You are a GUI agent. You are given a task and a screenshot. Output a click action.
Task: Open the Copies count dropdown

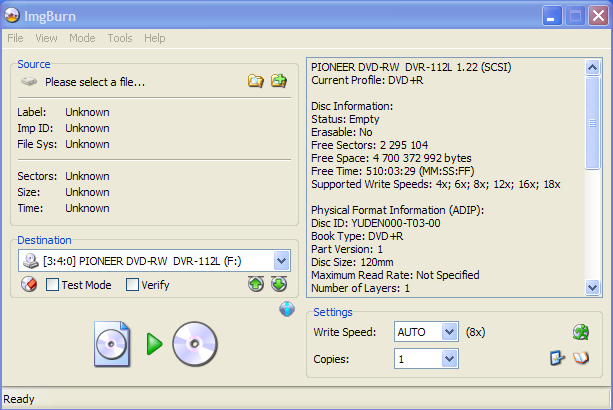450,358
